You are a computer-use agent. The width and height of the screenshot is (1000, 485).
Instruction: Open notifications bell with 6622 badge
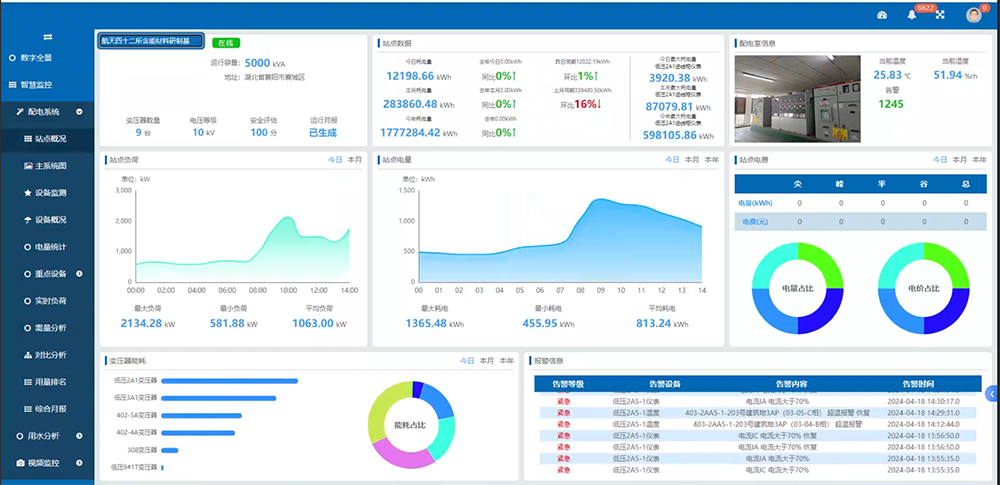click(912, 15)
